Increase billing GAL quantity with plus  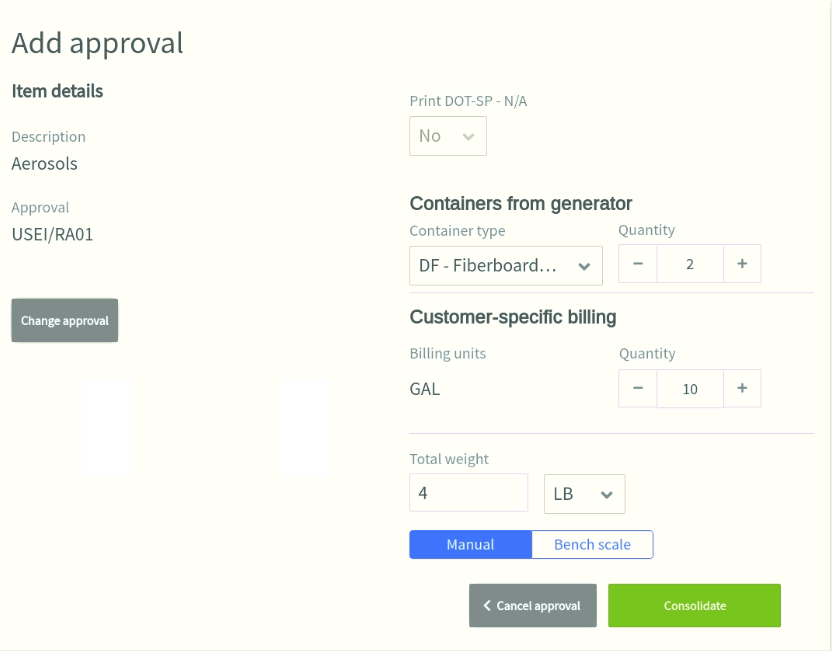tap(742, 388)
